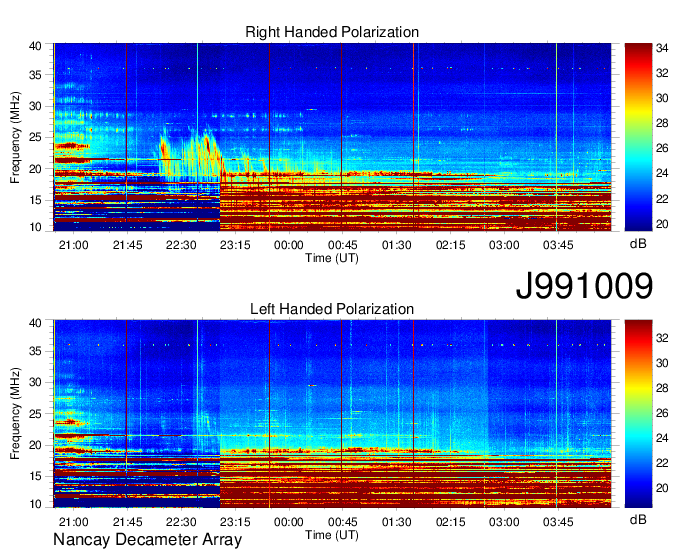Click the "Left Handed Polarization" plot title
This screenshot has width=680, height=552.
click(x=332, y=309)
